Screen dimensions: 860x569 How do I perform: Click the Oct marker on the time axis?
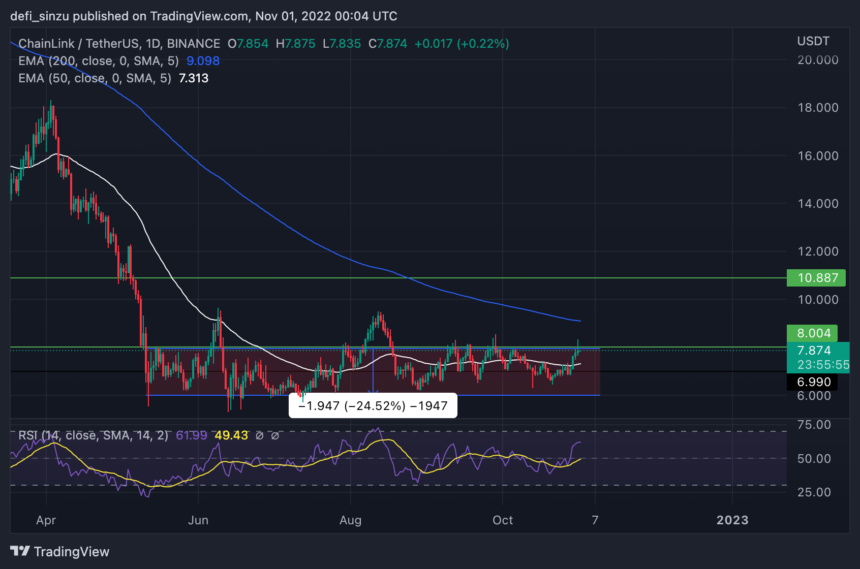(x=501, y=519)
